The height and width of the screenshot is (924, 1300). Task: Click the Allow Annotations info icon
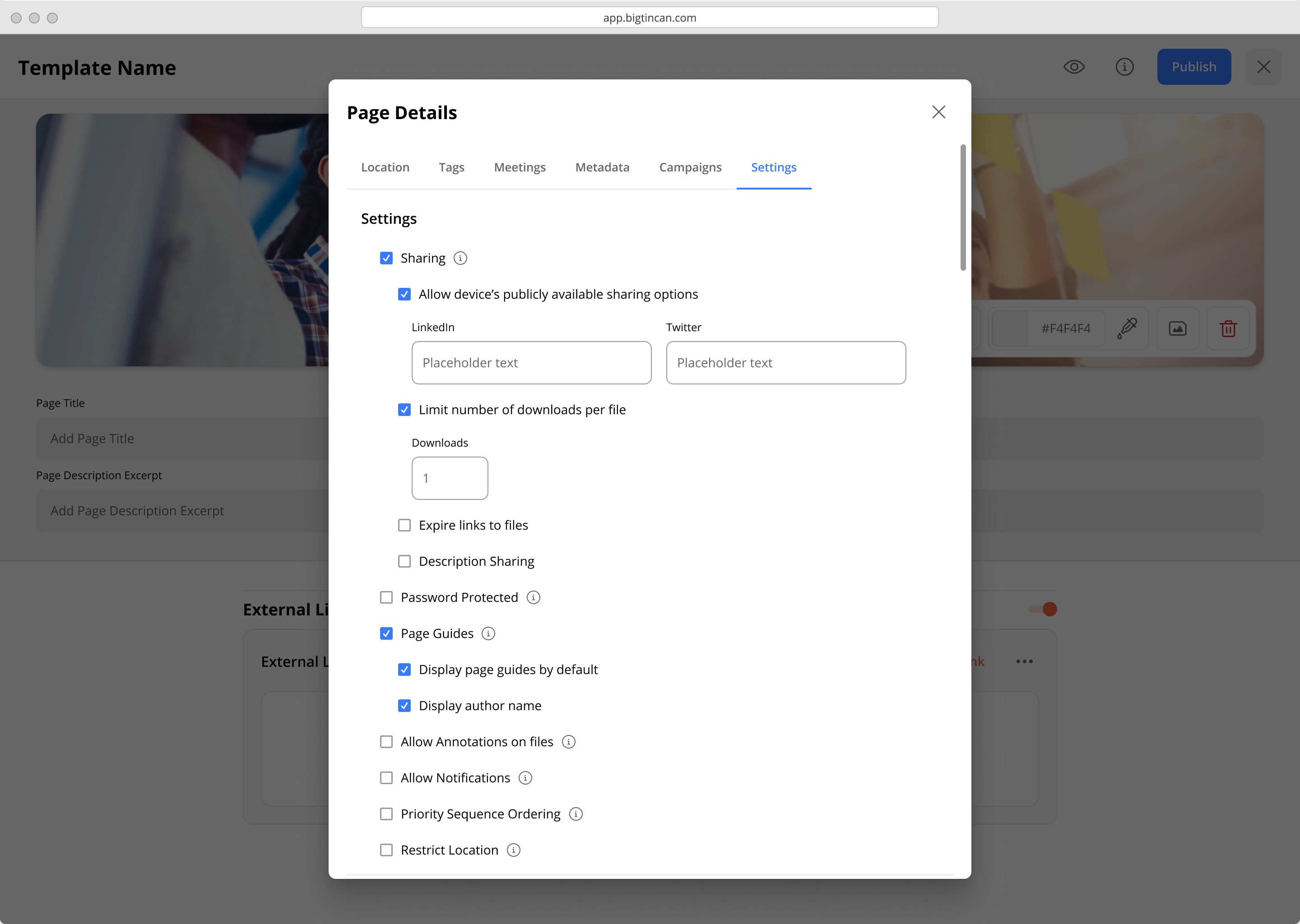569,742
